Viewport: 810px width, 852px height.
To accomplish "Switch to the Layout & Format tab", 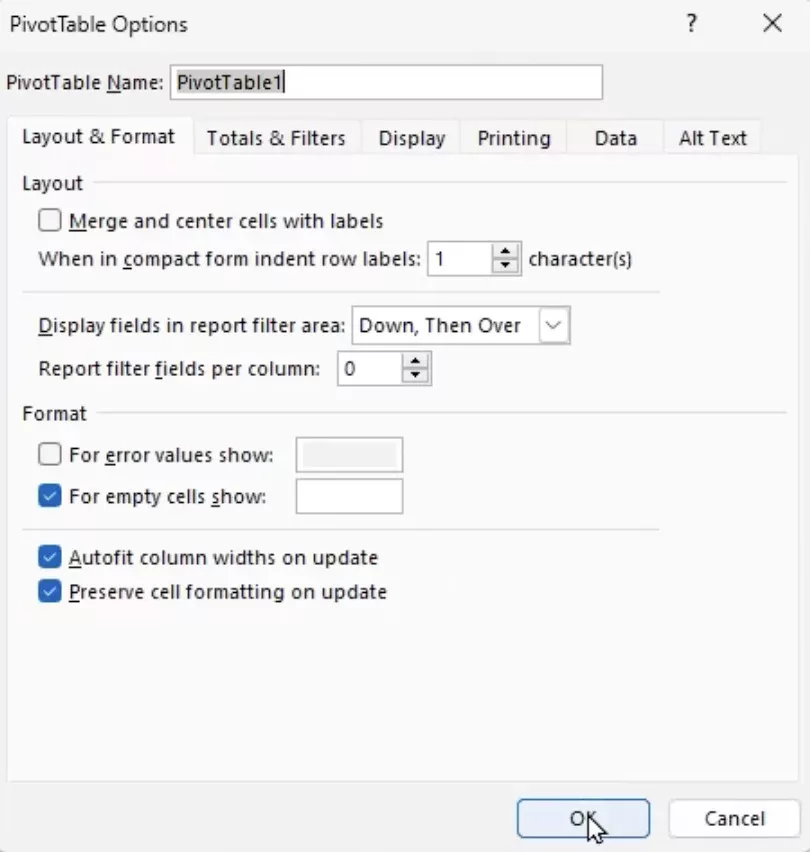I will (x=98, y=137).
